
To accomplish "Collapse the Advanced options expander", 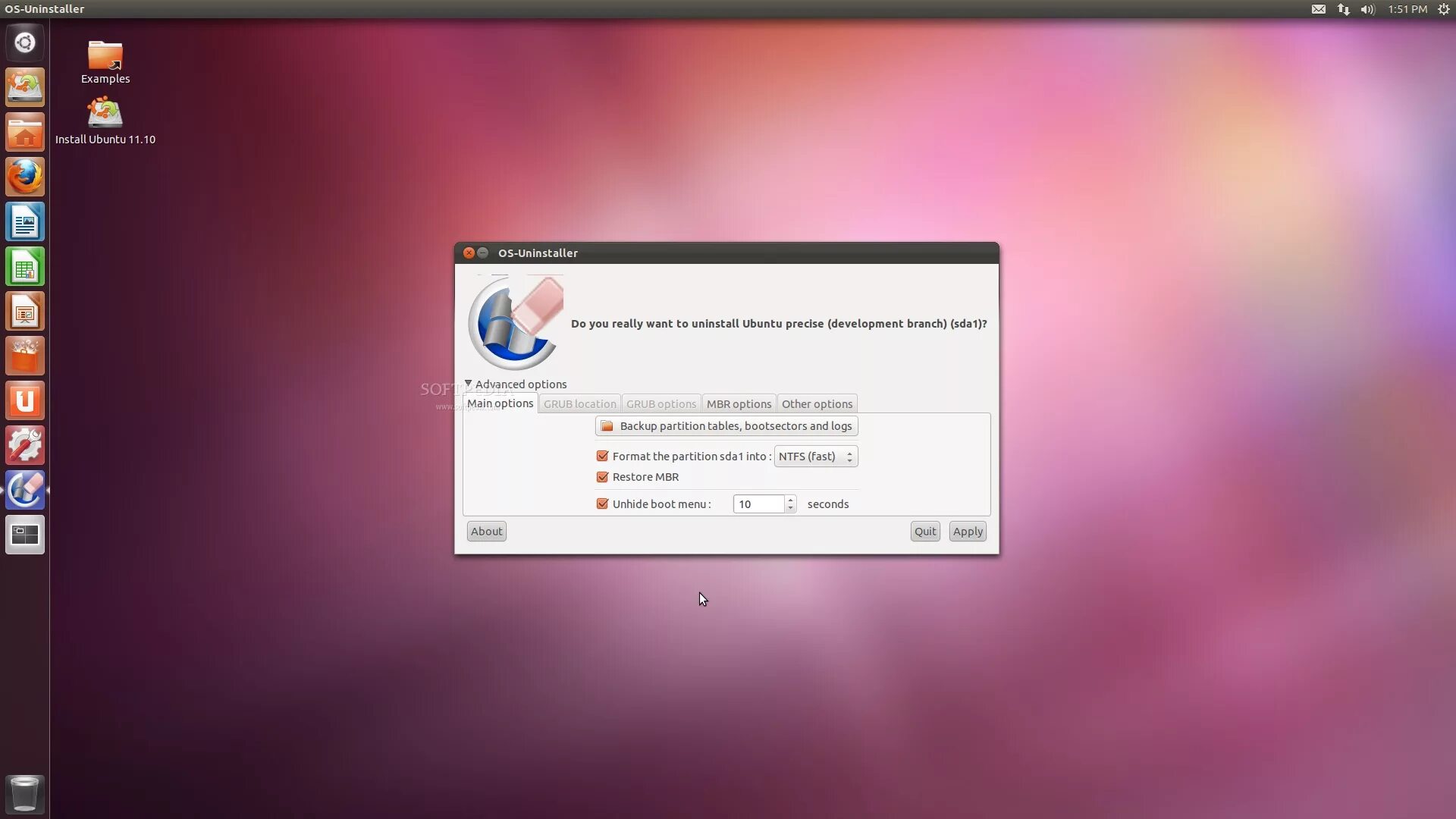I will [x=469, y=384].
